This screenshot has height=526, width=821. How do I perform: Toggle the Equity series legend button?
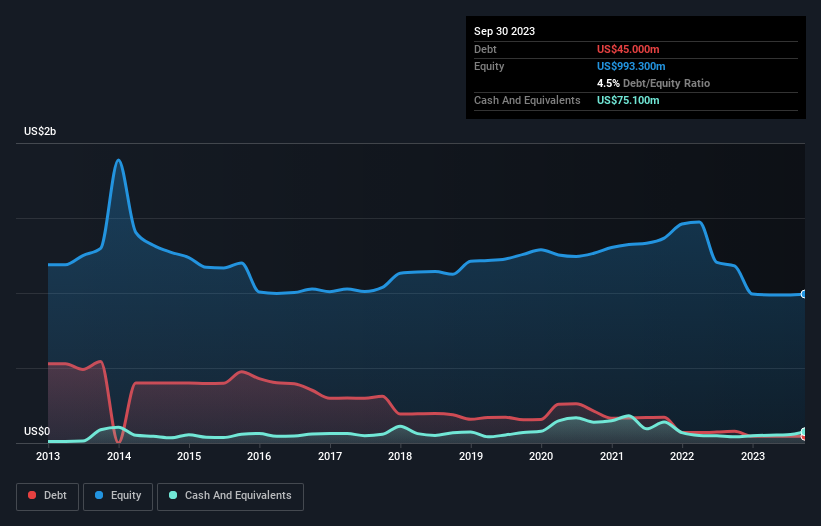[x=118, y=496]
